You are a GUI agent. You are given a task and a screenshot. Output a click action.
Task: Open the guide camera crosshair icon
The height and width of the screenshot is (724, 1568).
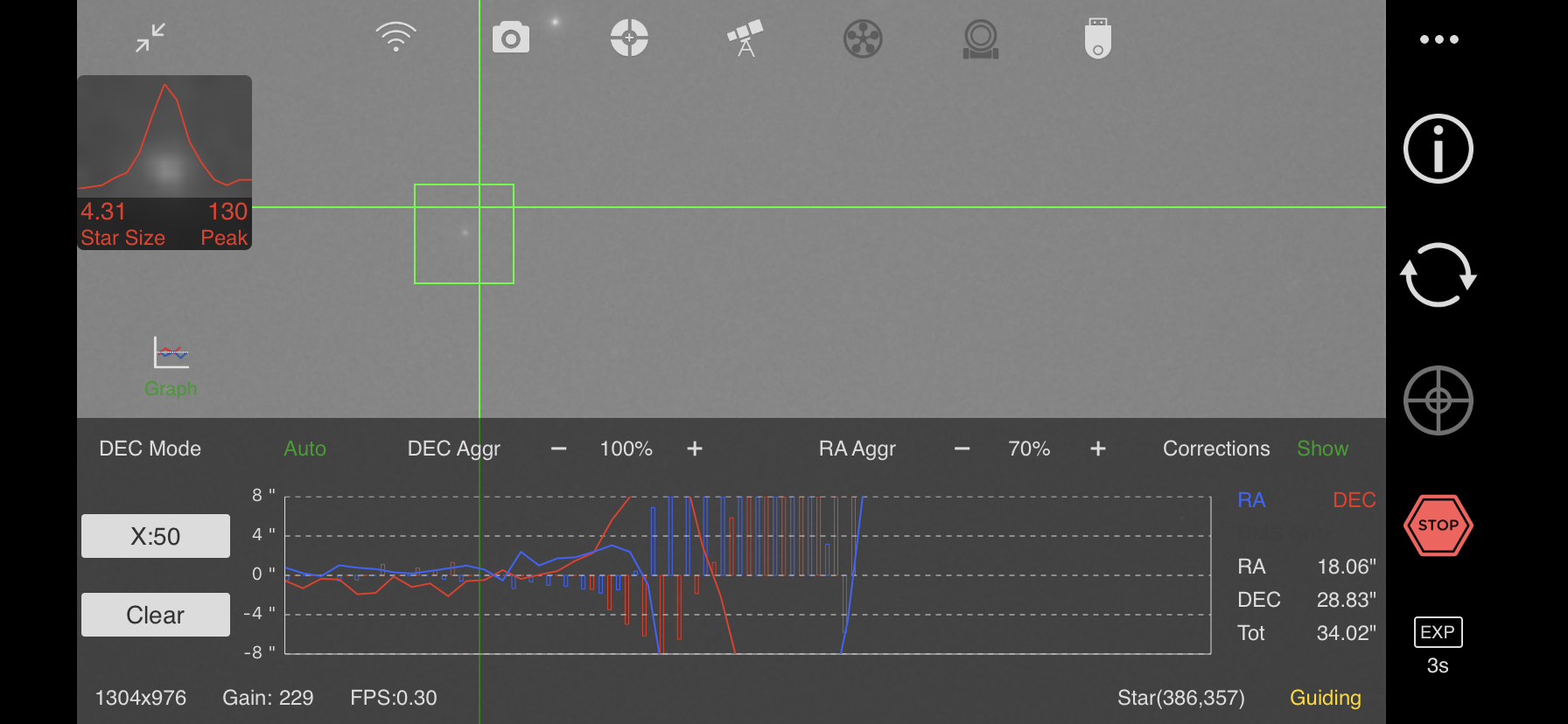[x=629, y=38]
